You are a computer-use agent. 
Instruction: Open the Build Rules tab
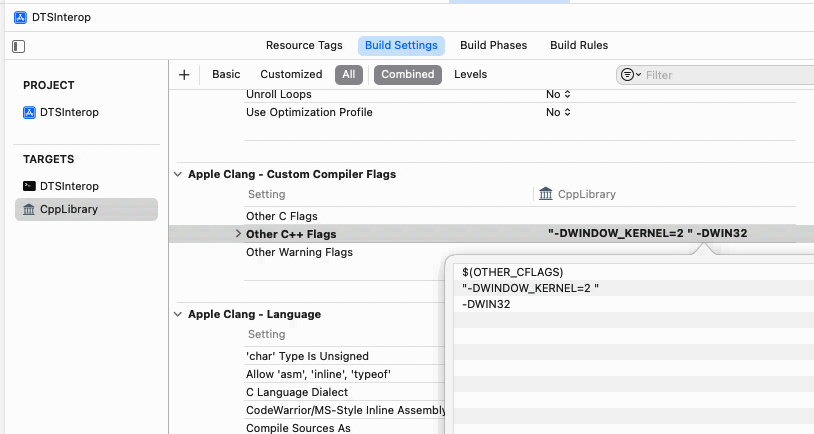pyautogui.click(x=579, y=45)
